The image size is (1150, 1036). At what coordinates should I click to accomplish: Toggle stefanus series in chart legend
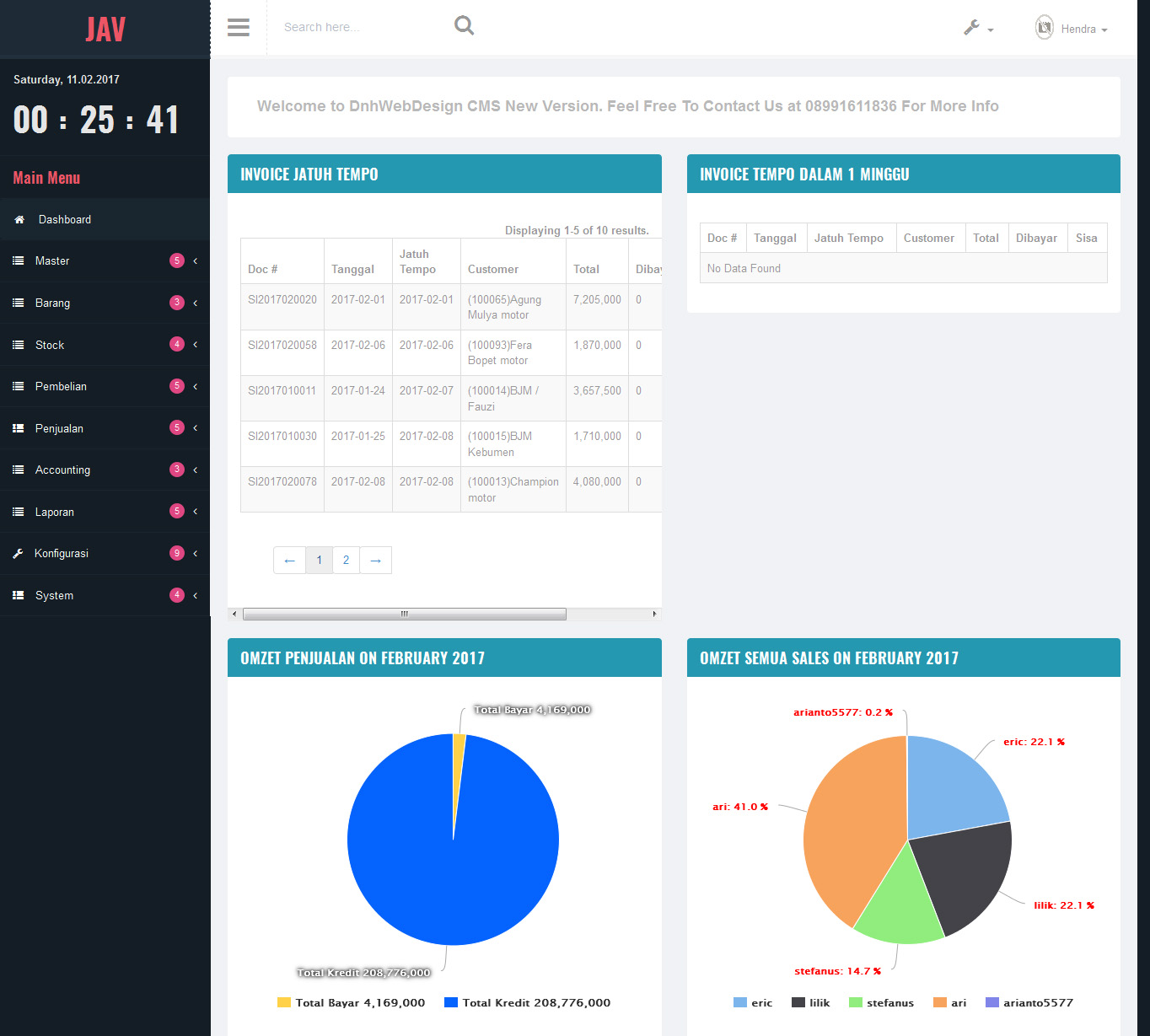[x=881, y=1002]
